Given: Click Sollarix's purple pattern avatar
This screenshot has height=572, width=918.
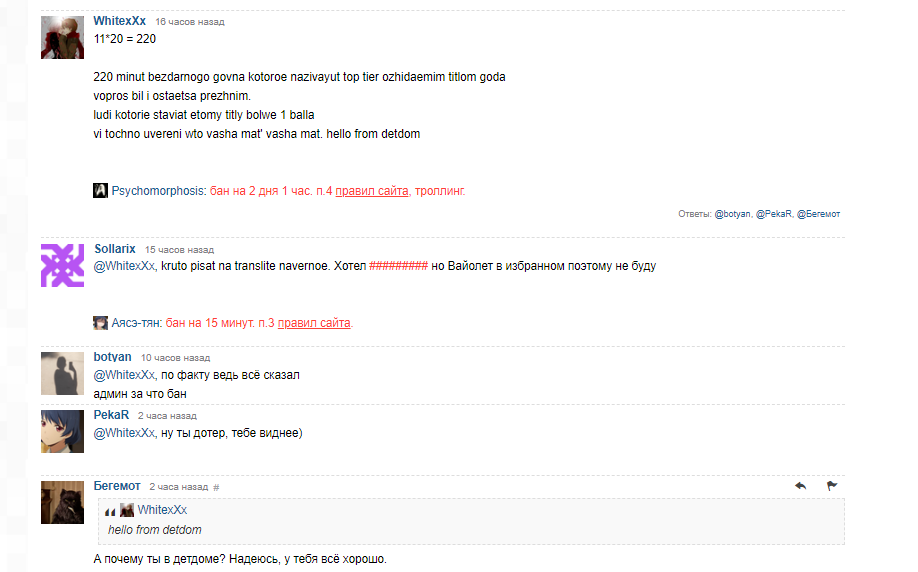Looking at the screenshot, I should click(x=62, y=265).
